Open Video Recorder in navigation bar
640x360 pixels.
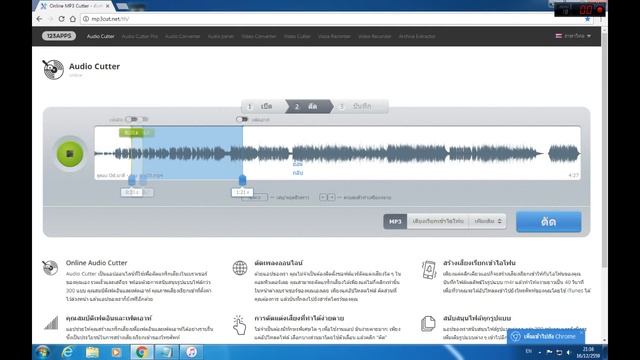(x=375, y=36)
